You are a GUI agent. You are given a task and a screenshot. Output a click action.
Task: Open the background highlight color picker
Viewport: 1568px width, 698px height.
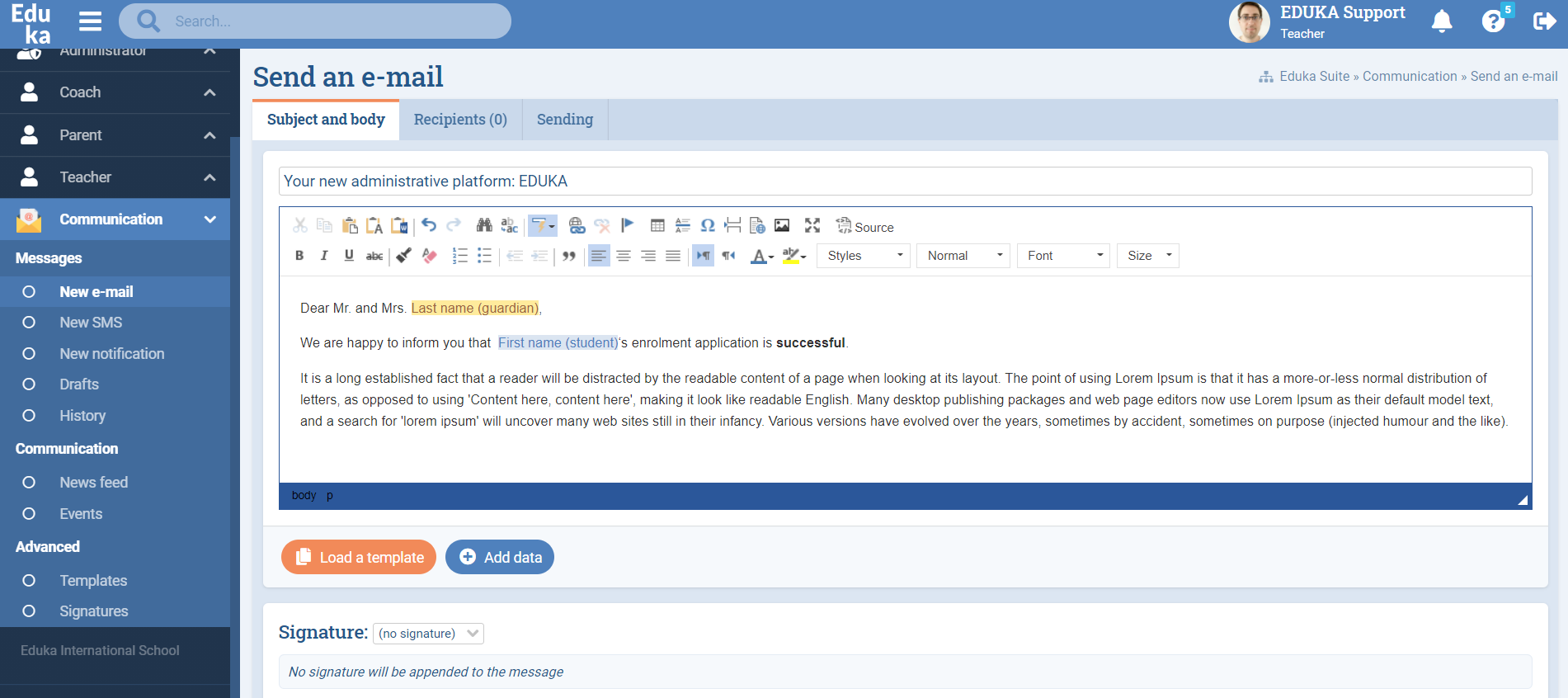point(794,256)
